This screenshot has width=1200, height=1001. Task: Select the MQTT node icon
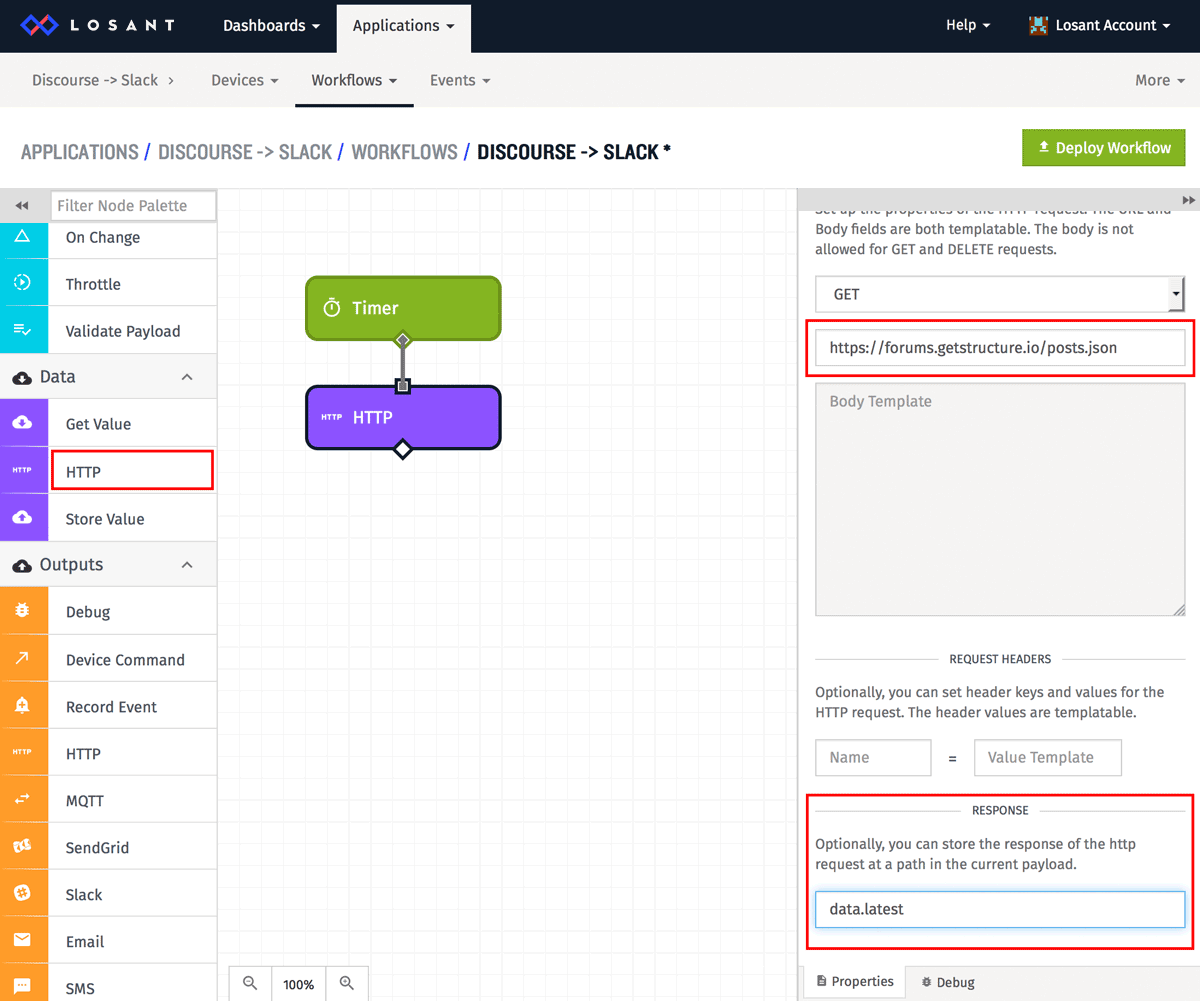click(23, 799)
